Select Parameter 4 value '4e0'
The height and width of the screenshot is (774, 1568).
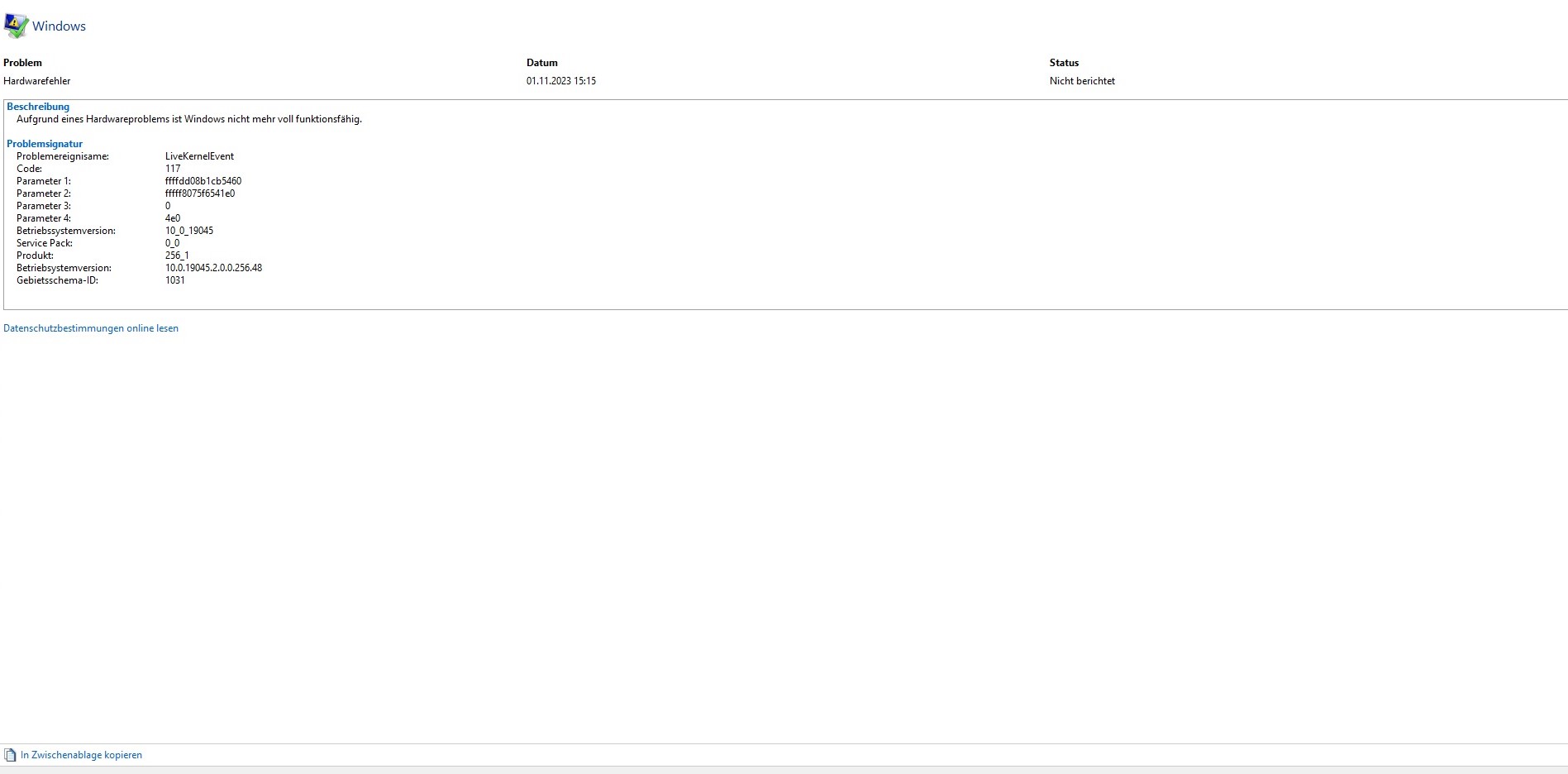[173, 218]
